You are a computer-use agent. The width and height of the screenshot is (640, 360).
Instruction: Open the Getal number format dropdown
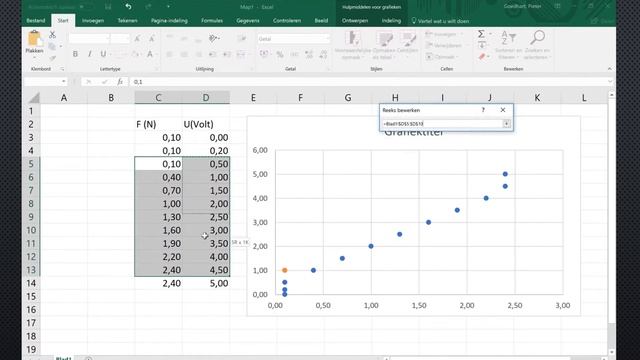point(327,39)
